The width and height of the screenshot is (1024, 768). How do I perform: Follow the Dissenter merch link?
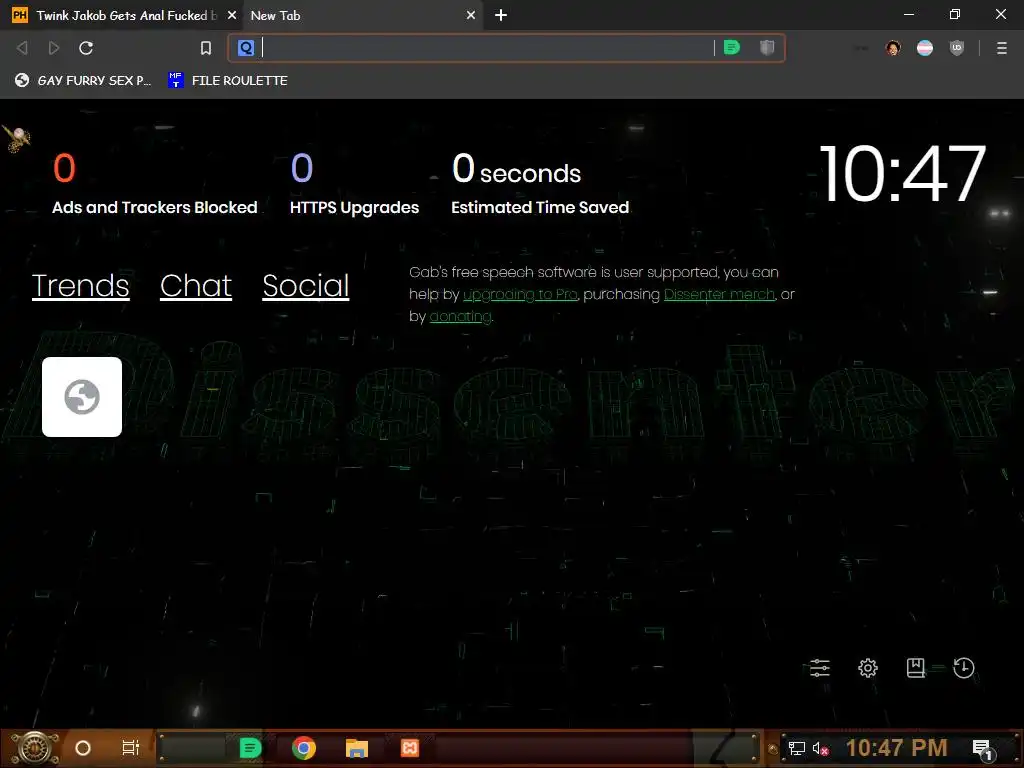click(x=719, y=295)
